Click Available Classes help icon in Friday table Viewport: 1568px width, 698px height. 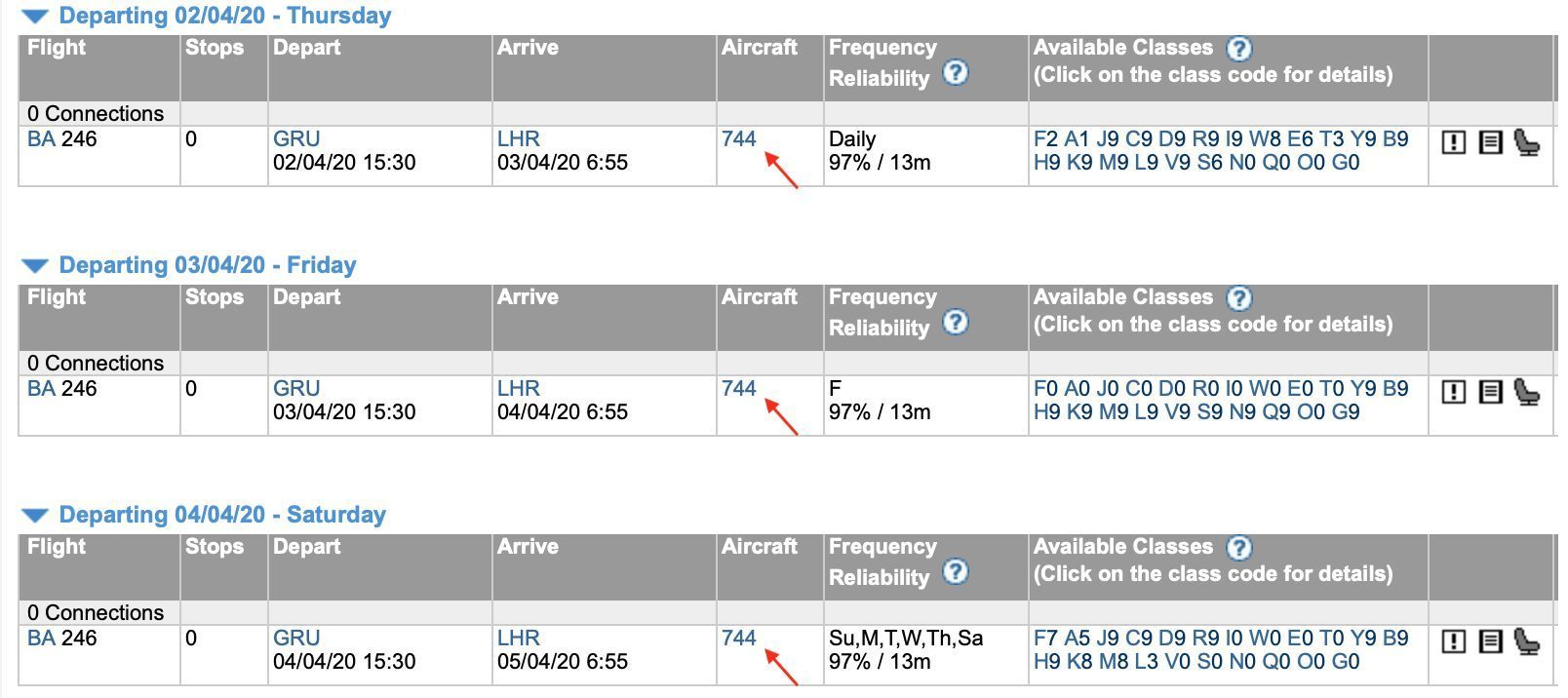tap(1238, 298)
